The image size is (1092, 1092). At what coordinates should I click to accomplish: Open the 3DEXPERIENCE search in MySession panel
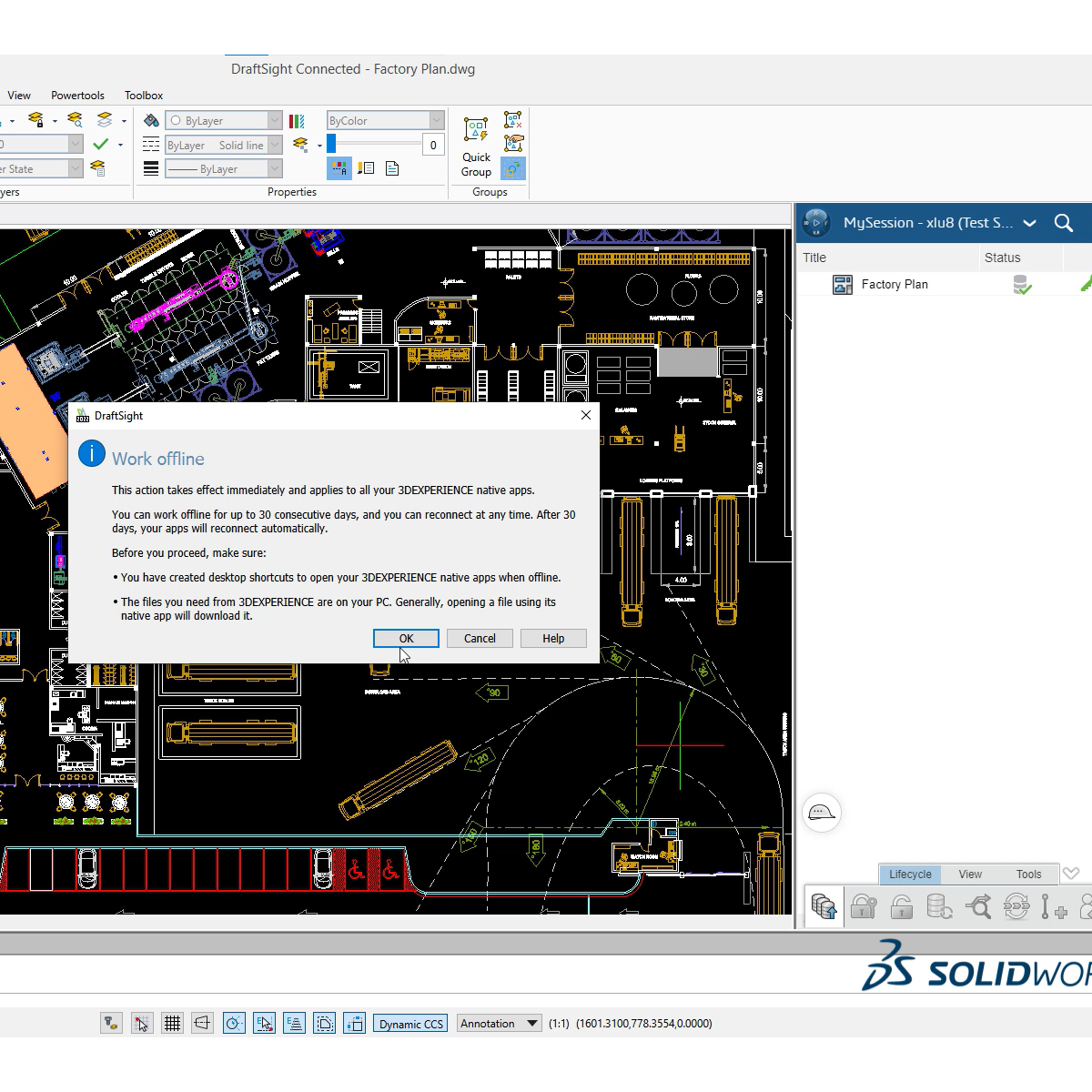pyautogui.click(x=1064, y=222)
